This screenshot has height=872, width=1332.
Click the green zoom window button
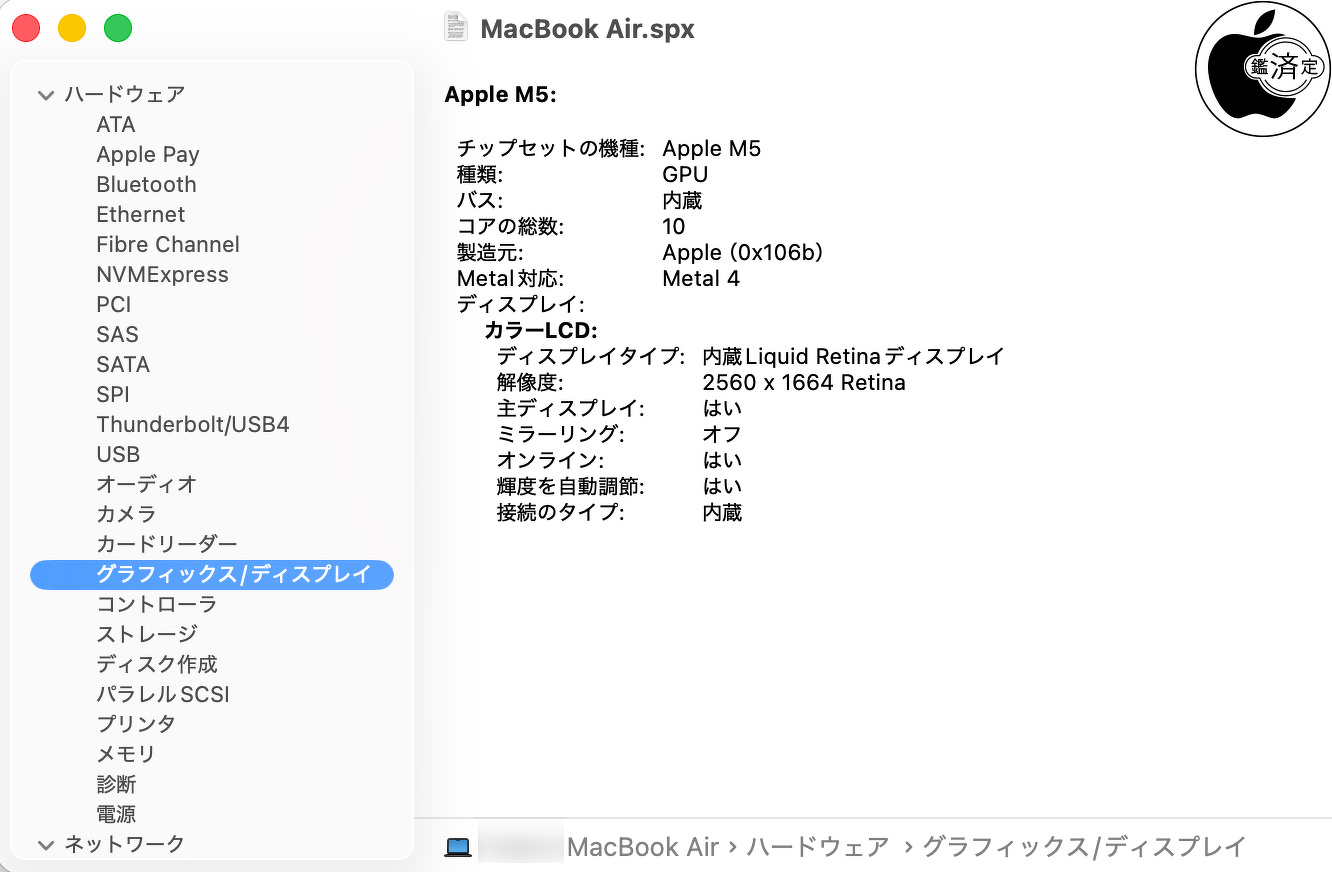(118, 28)
